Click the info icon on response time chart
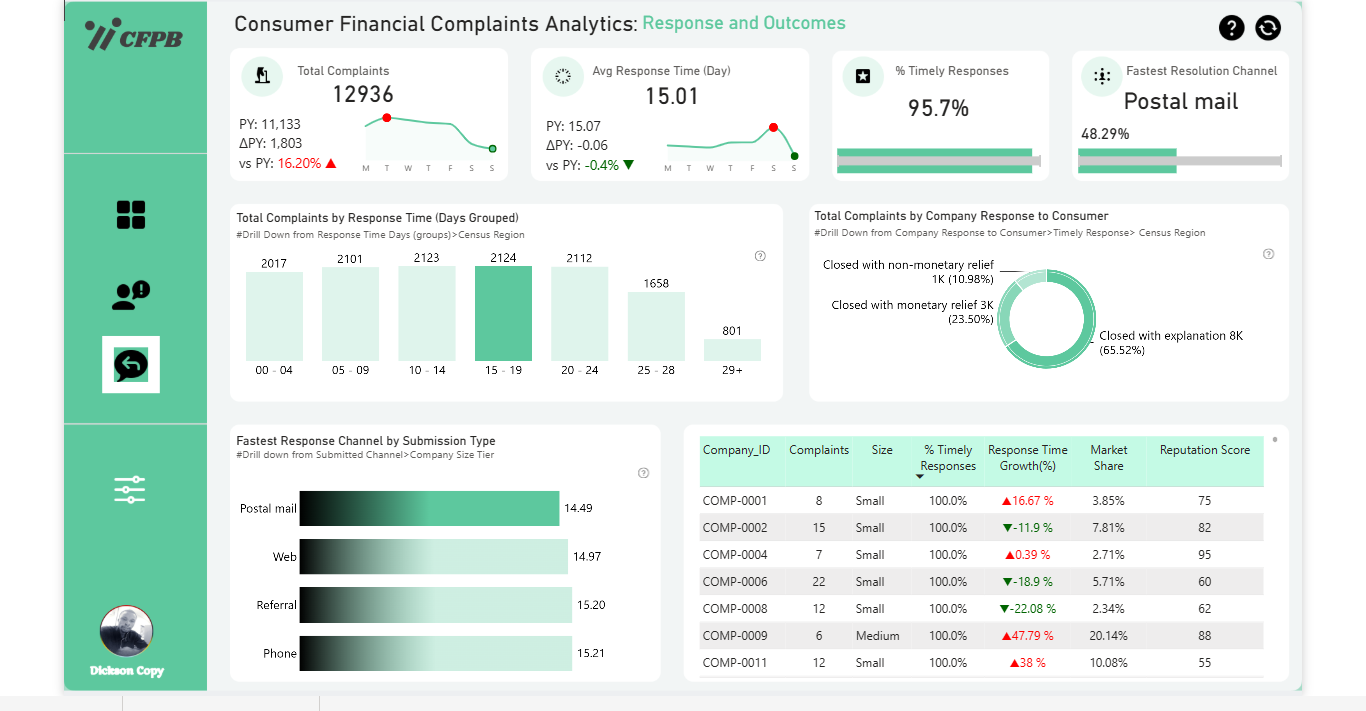Screen dimensions: 1366x711 pyautogui.click(x=760, y=256)
